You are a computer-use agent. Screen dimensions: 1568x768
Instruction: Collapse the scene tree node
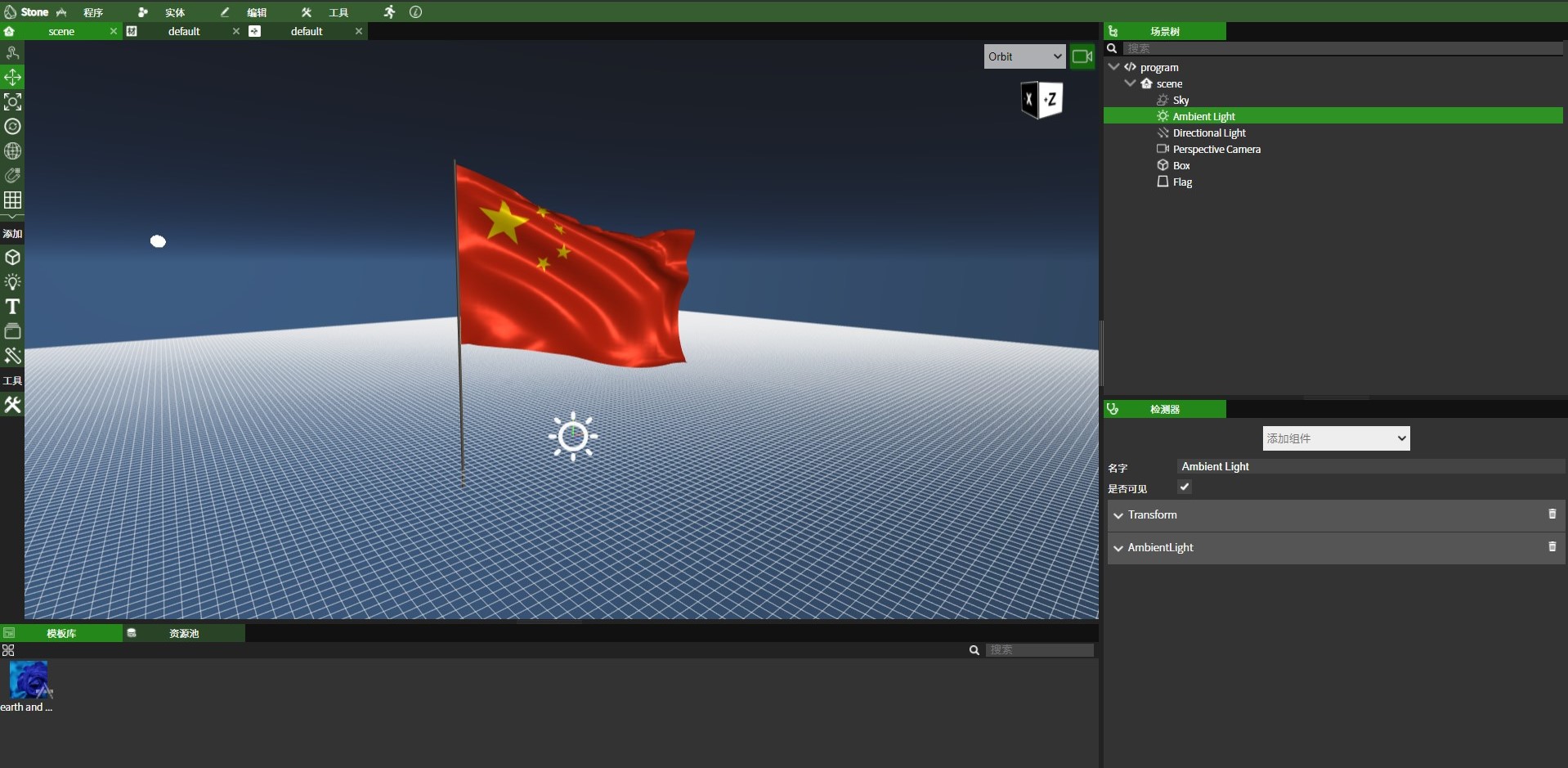(x=1130, y=83)
